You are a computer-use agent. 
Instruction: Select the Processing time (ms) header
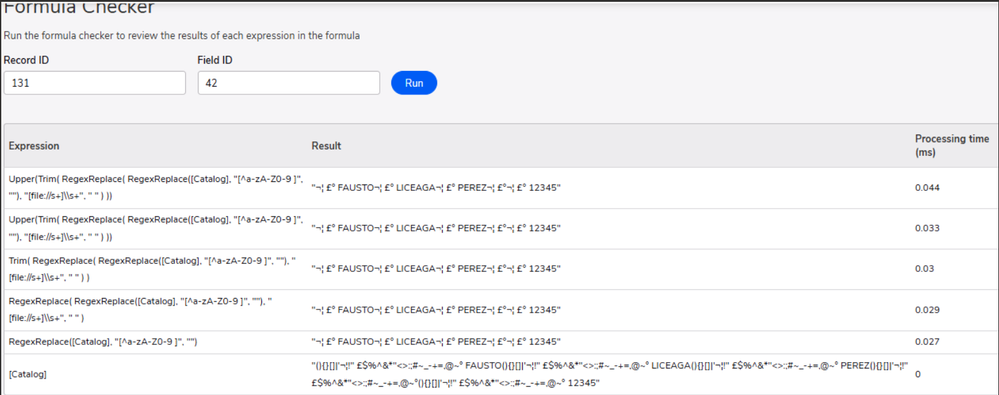click(x=952, y=146)
